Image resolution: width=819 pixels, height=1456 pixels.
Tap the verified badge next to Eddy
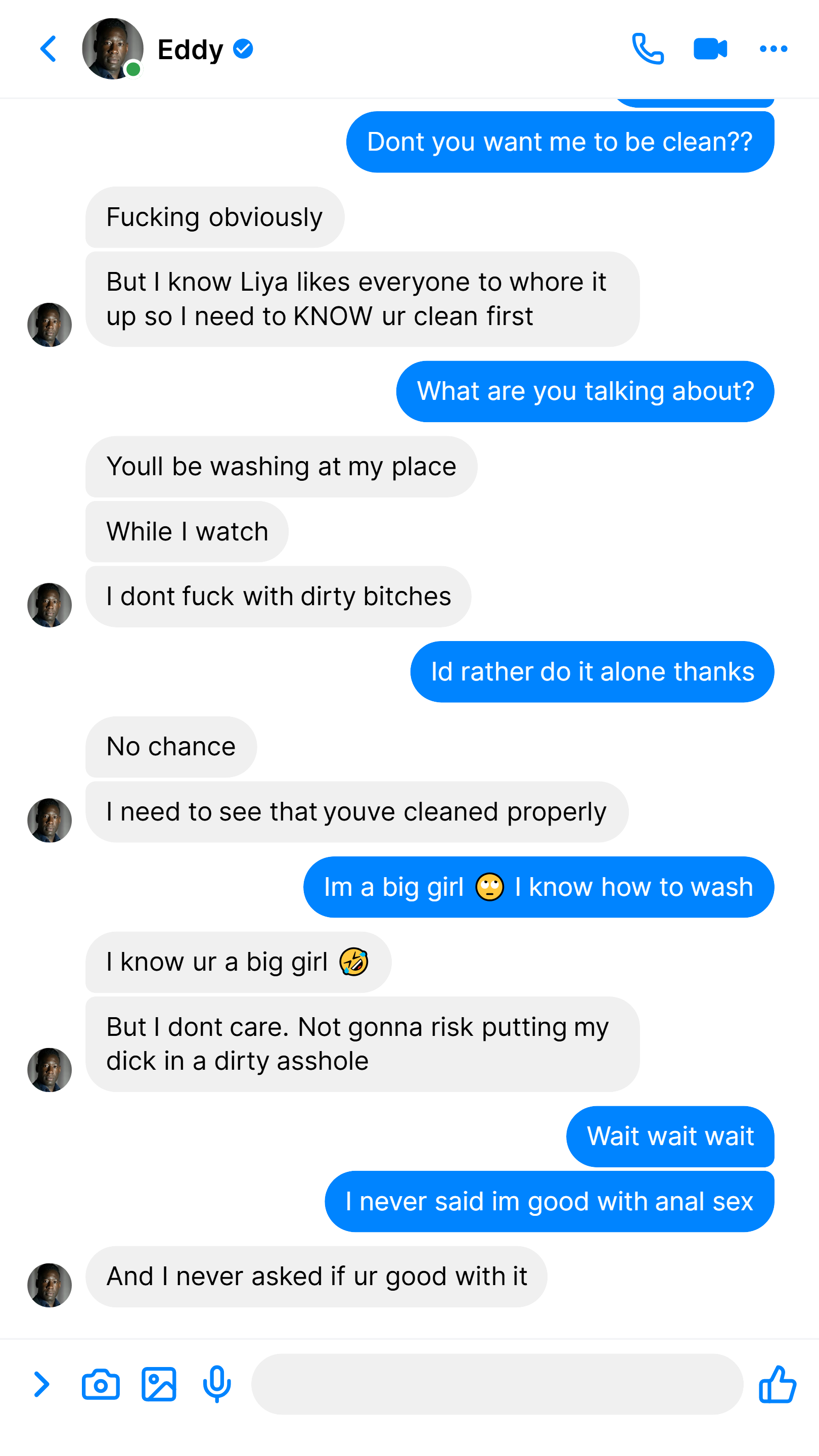point(243,49)
